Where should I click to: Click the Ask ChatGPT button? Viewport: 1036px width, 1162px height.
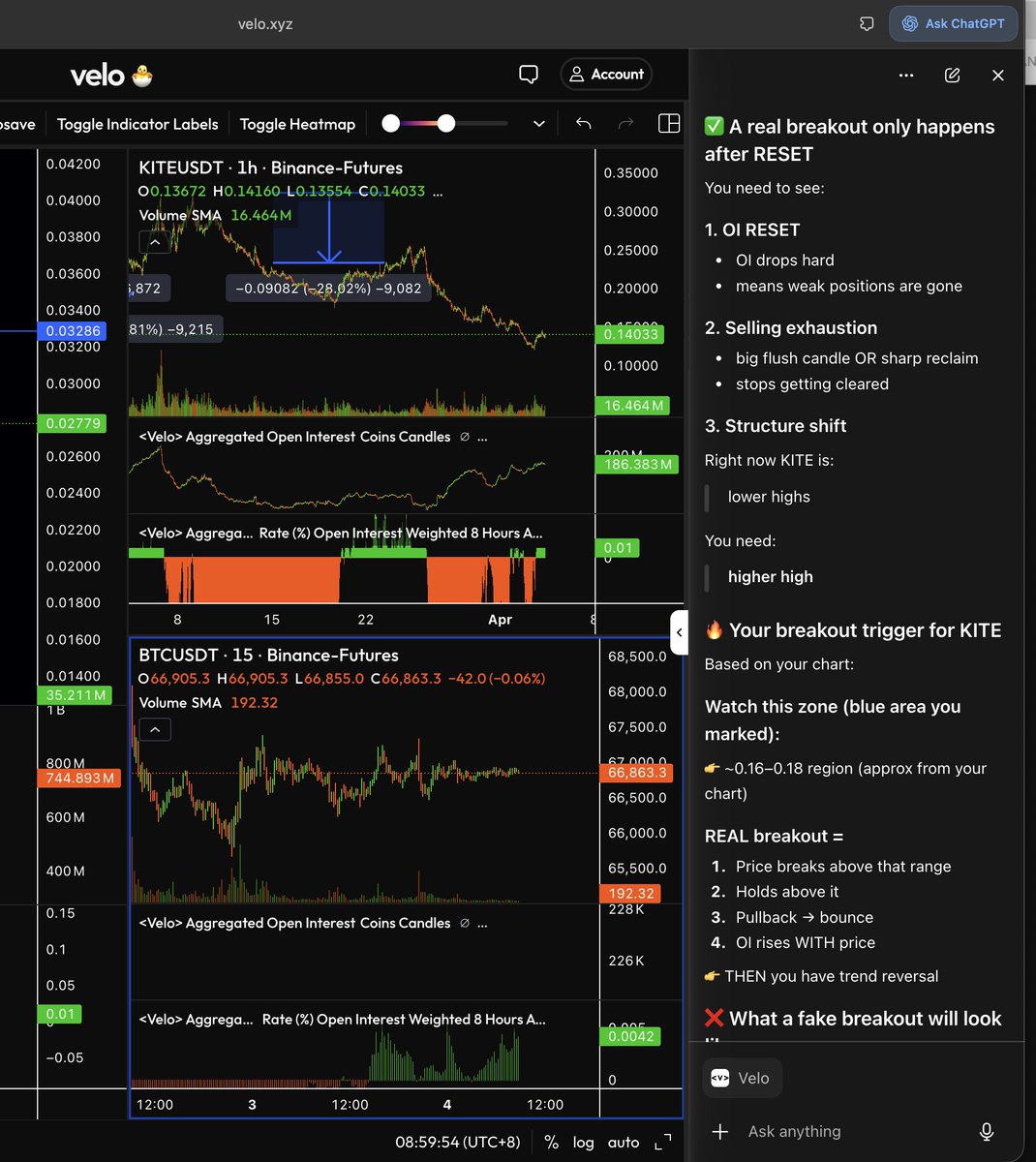coord(954,23)
